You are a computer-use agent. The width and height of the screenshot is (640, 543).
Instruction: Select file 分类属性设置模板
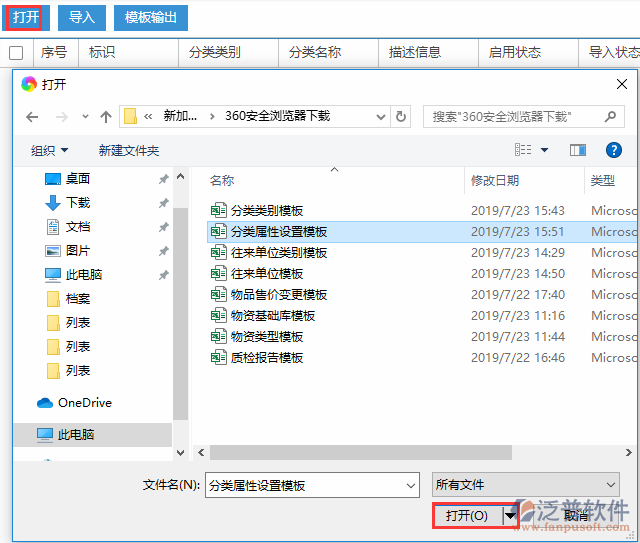tap(279, 232)
